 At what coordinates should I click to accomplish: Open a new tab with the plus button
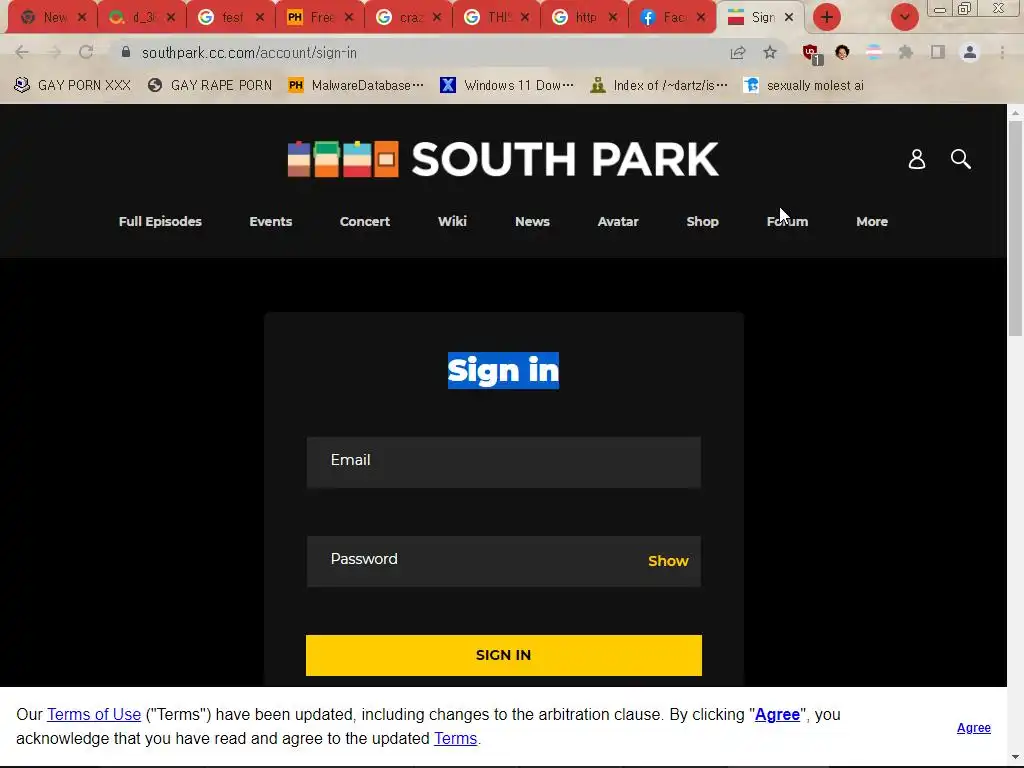[827, 17]
